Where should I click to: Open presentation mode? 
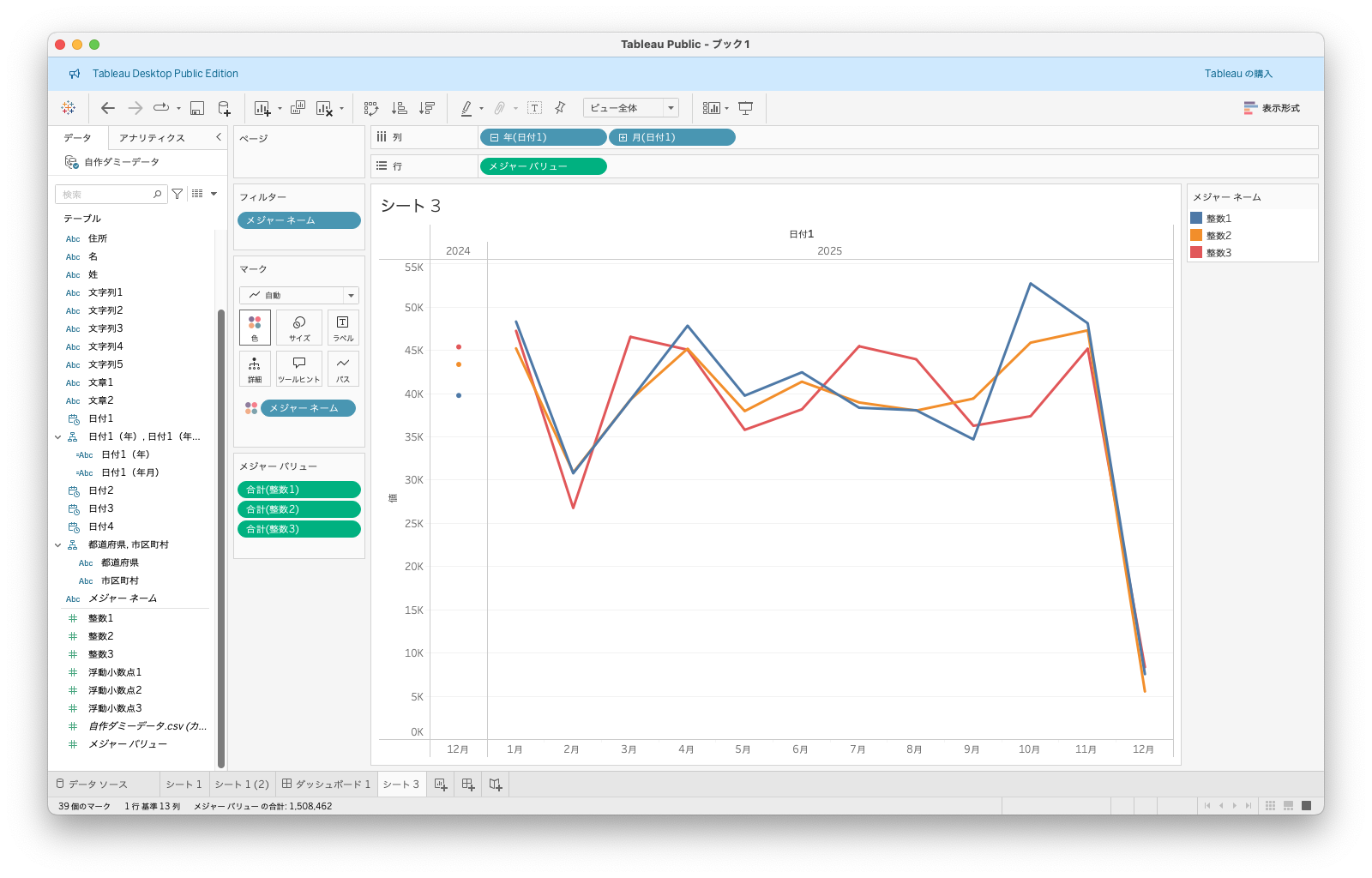pyautogui.click(x=745, y=108)
